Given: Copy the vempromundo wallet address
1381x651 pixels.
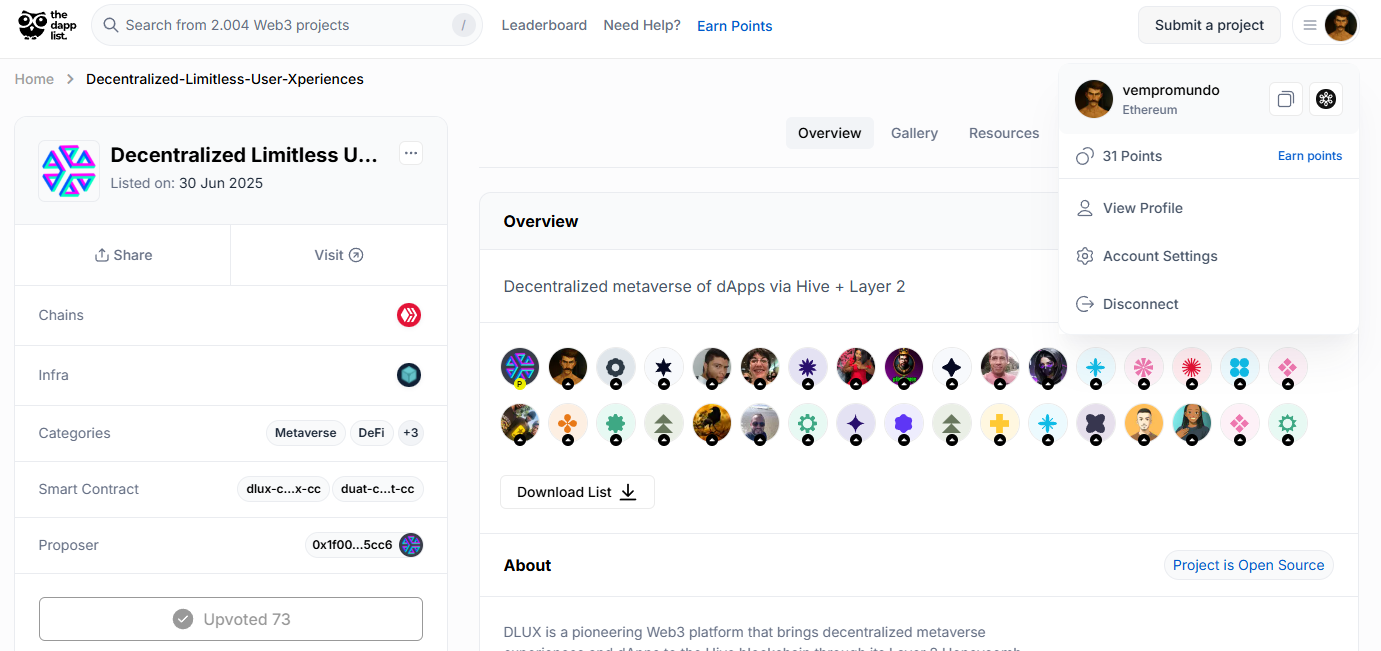Looking at the screenshot, I should tap(1286, 99).
